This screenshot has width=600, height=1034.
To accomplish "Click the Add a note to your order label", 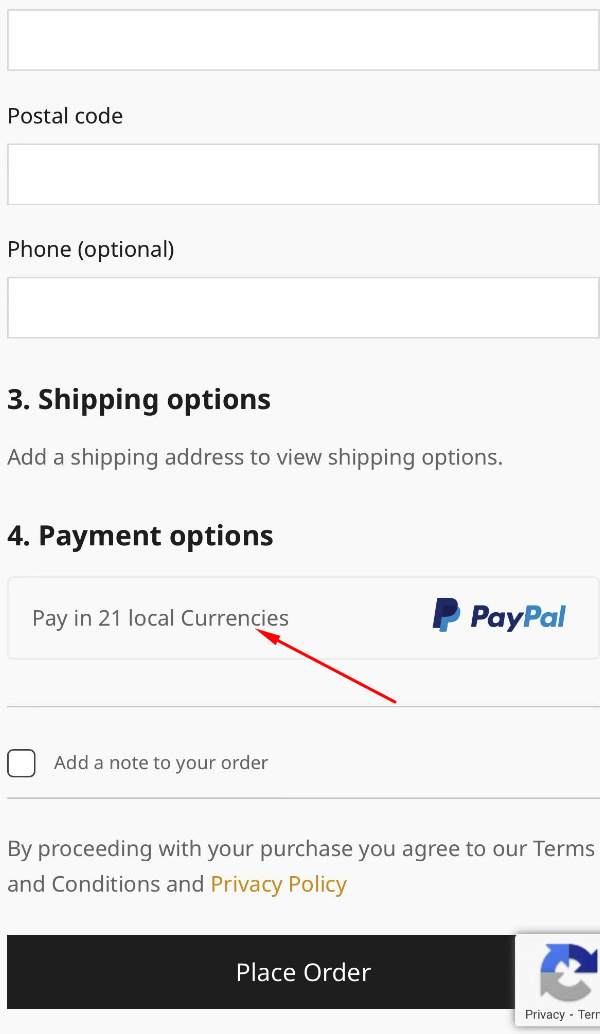I will click(x=161, y=763).
